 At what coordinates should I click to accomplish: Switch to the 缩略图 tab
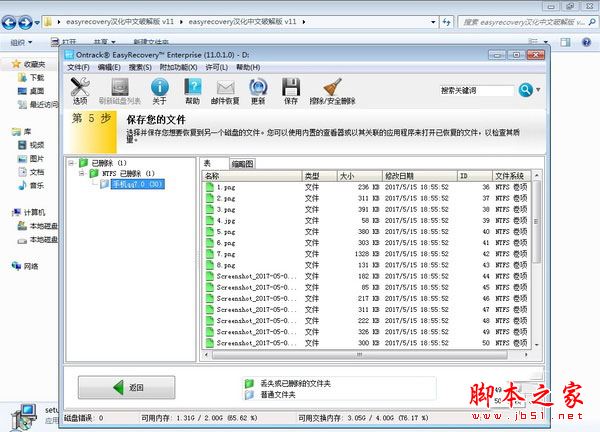[242, 164]
